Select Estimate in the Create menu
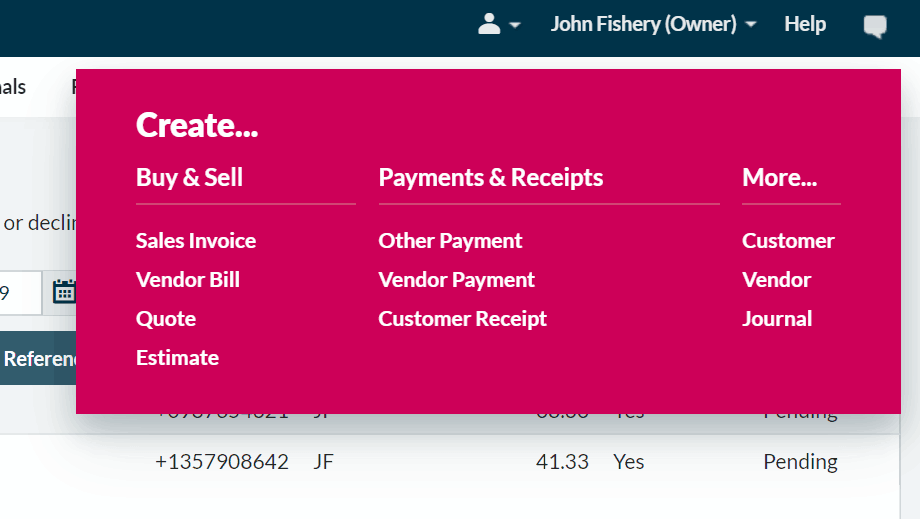This screenshot has height=519, width=920. pyautogui.click(x=177, y=358)
